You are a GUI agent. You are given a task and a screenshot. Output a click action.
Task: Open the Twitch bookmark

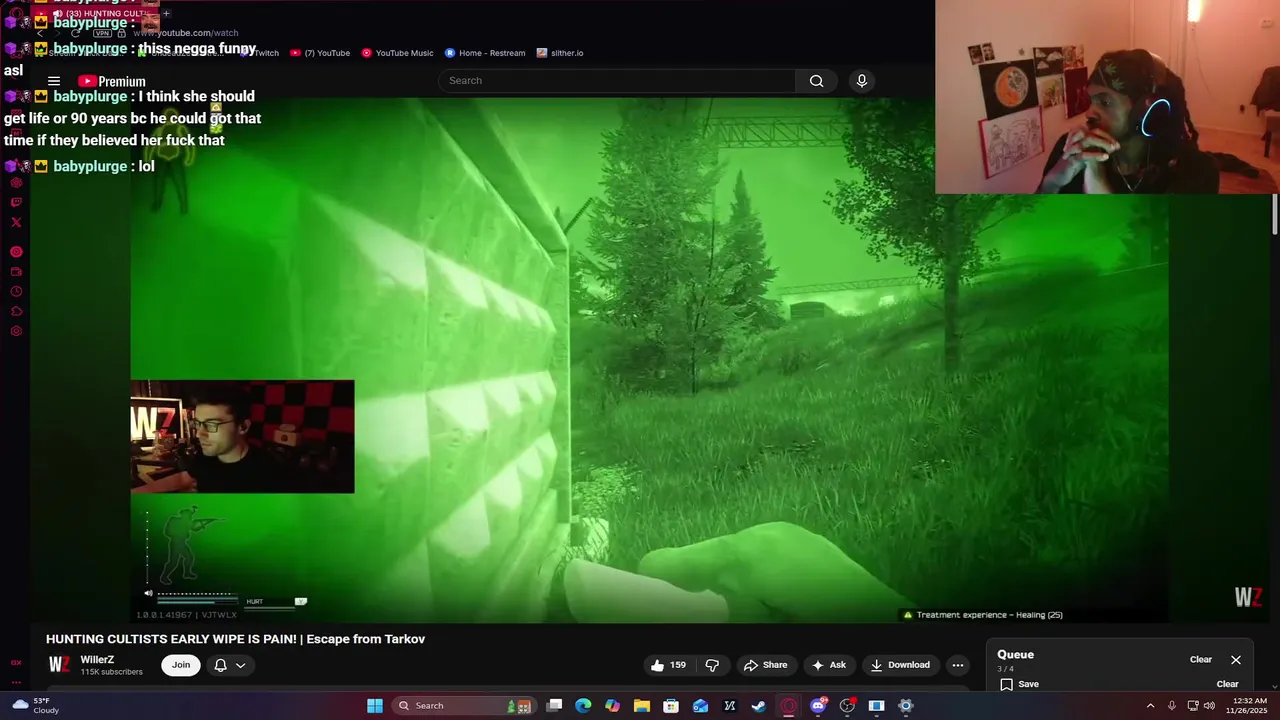point(261,53)
